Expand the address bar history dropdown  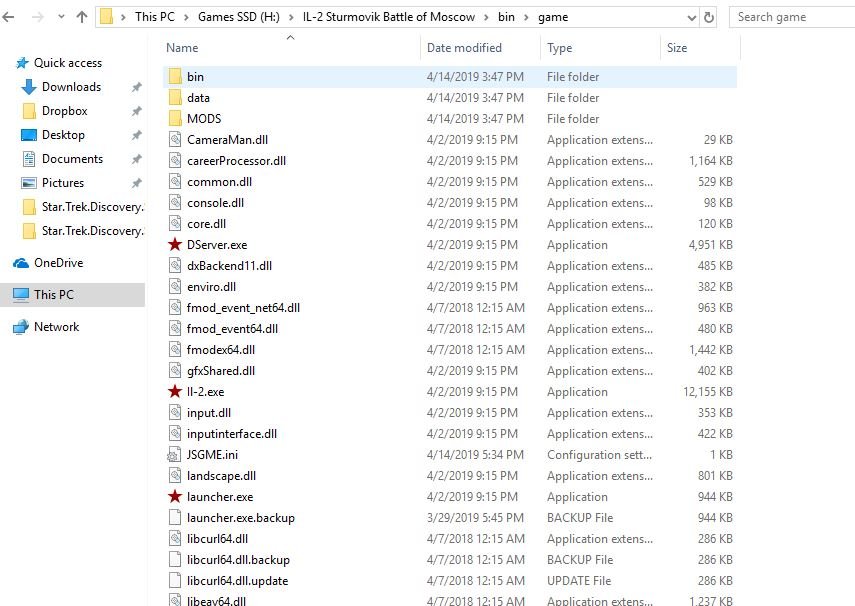click(691, 17)
